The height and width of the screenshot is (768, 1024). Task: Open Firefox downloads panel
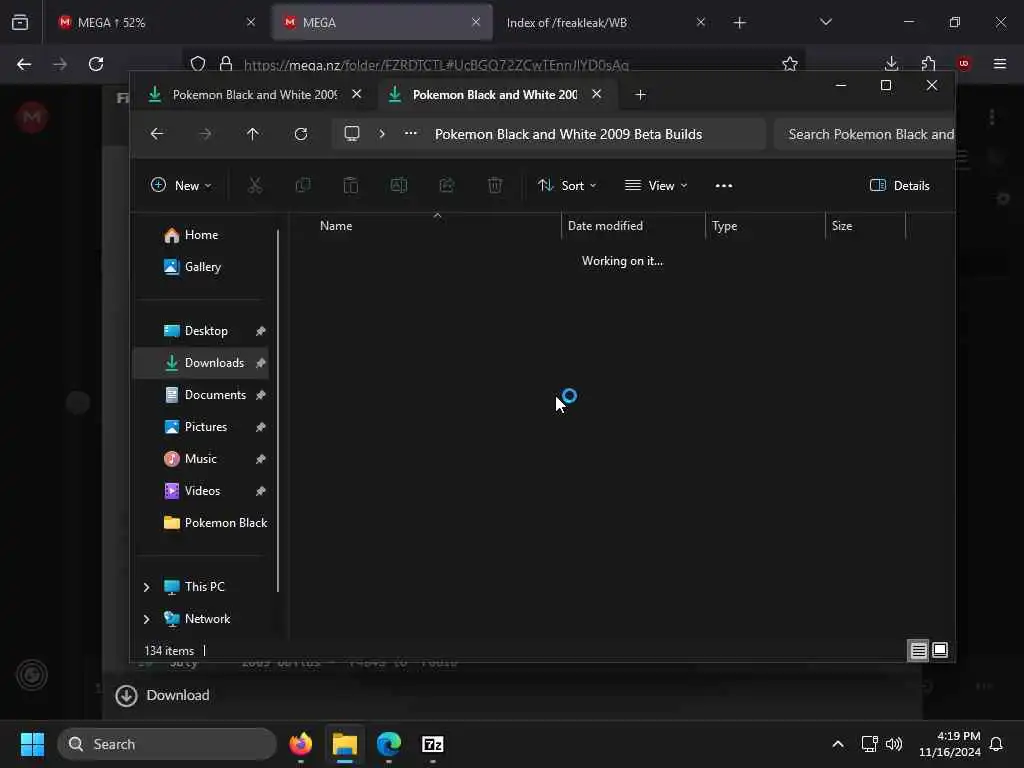891,64
